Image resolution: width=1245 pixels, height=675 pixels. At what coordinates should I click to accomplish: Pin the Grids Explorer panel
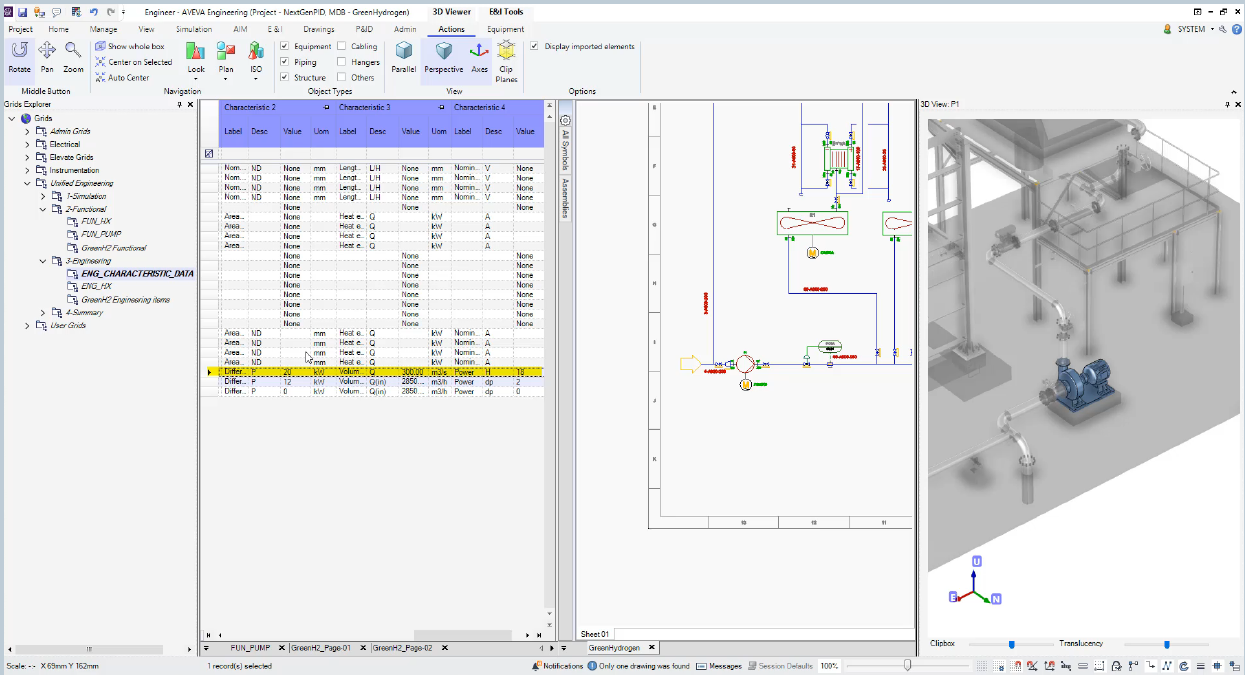click(179, 104)
